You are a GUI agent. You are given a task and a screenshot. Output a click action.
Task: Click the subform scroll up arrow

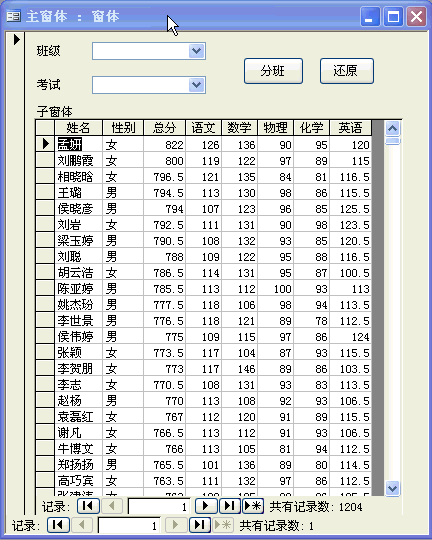pos(392,128)
